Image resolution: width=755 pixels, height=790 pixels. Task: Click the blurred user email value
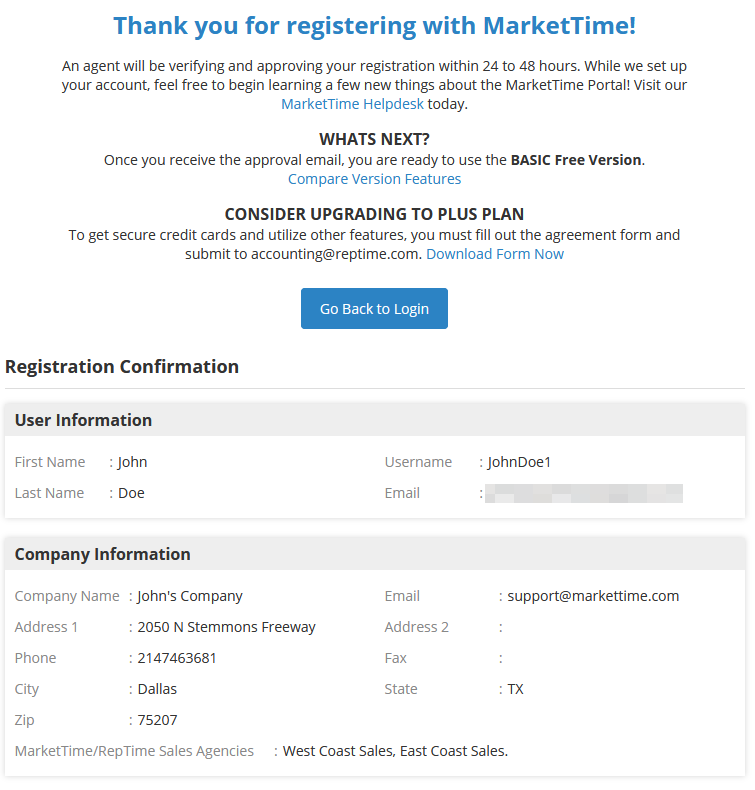584,493
